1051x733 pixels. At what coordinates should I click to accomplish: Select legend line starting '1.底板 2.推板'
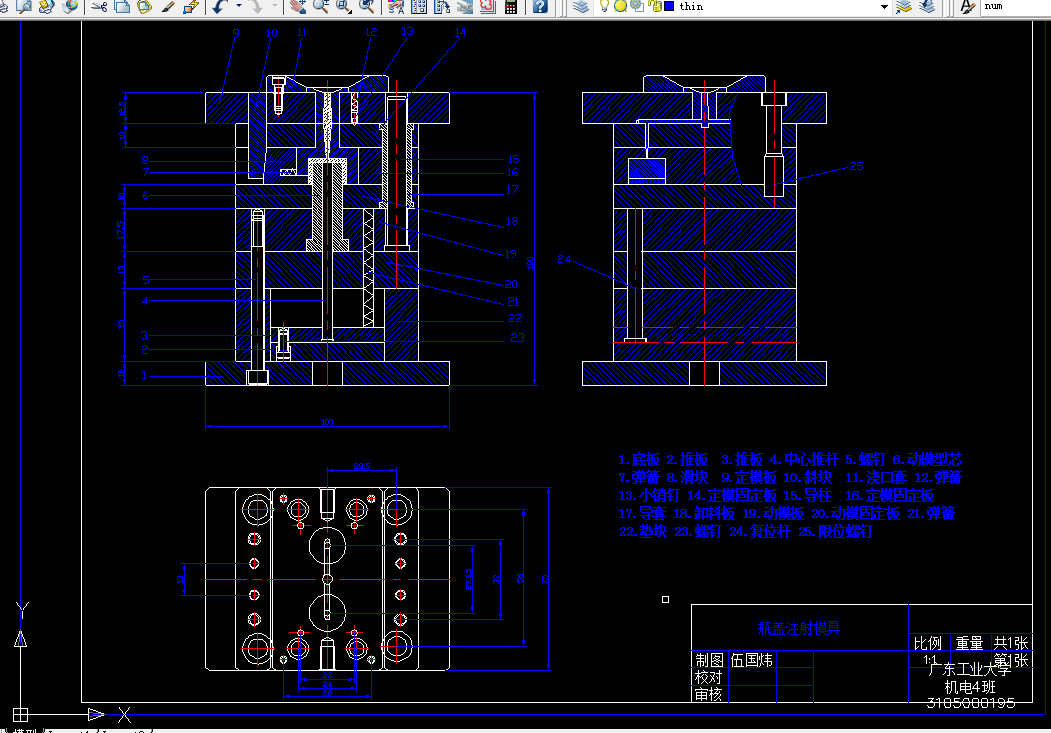790,459
